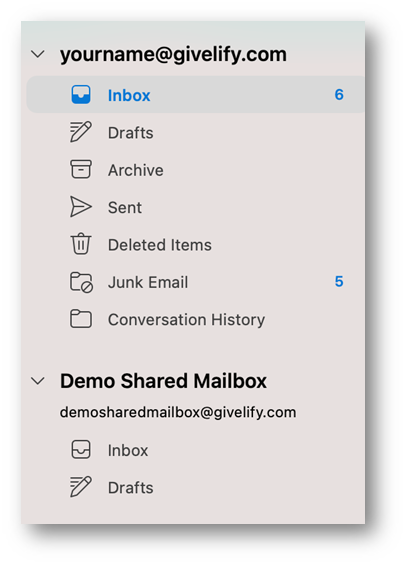Click the Junk Email blocked-folder icon

(x=82, y=282)
